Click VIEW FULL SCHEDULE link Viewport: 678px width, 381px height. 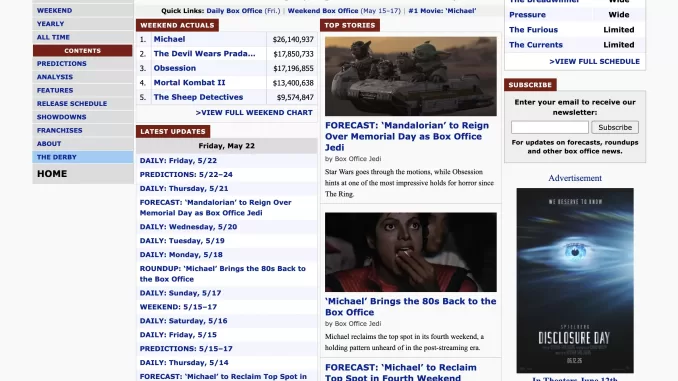click(x=594, y=61)
